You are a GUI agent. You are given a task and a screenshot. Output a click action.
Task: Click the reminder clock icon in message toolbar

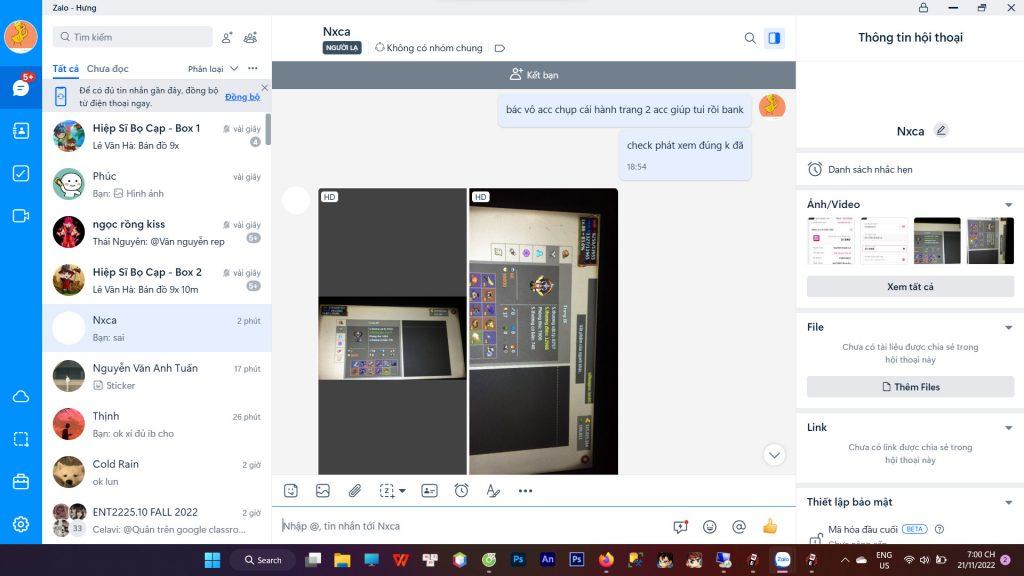461,490
